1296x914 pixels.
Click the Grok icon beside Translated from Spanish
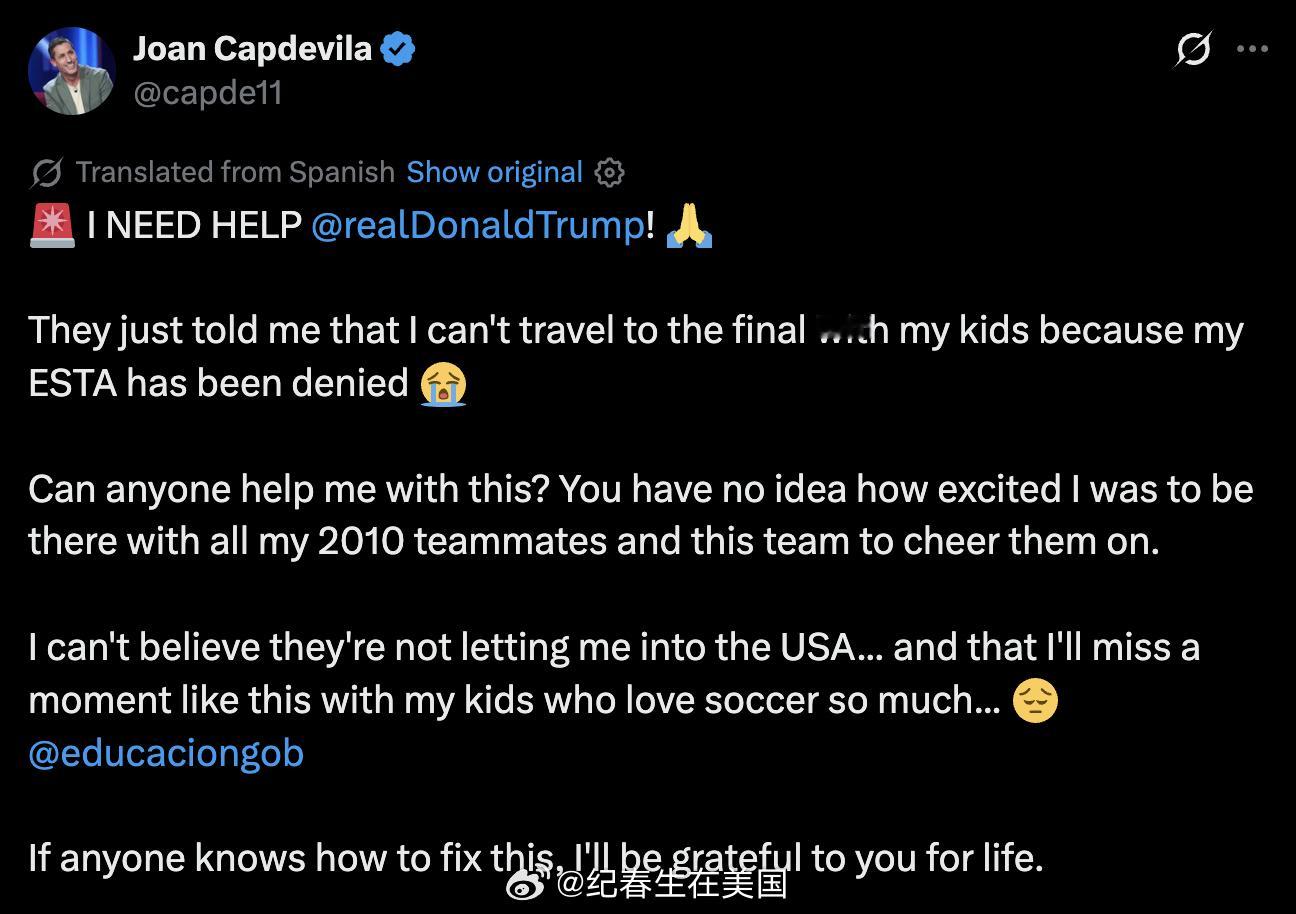click(46, 172)
